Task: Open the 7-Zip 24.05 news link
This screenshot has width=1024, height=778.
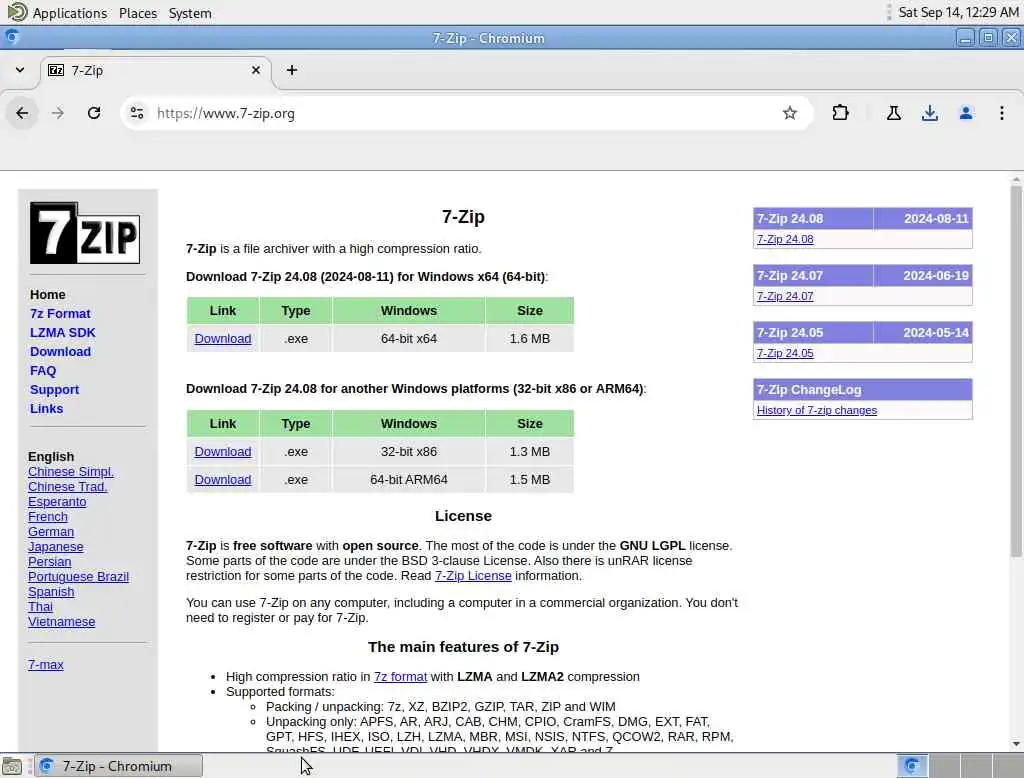Action: point(785,353)
